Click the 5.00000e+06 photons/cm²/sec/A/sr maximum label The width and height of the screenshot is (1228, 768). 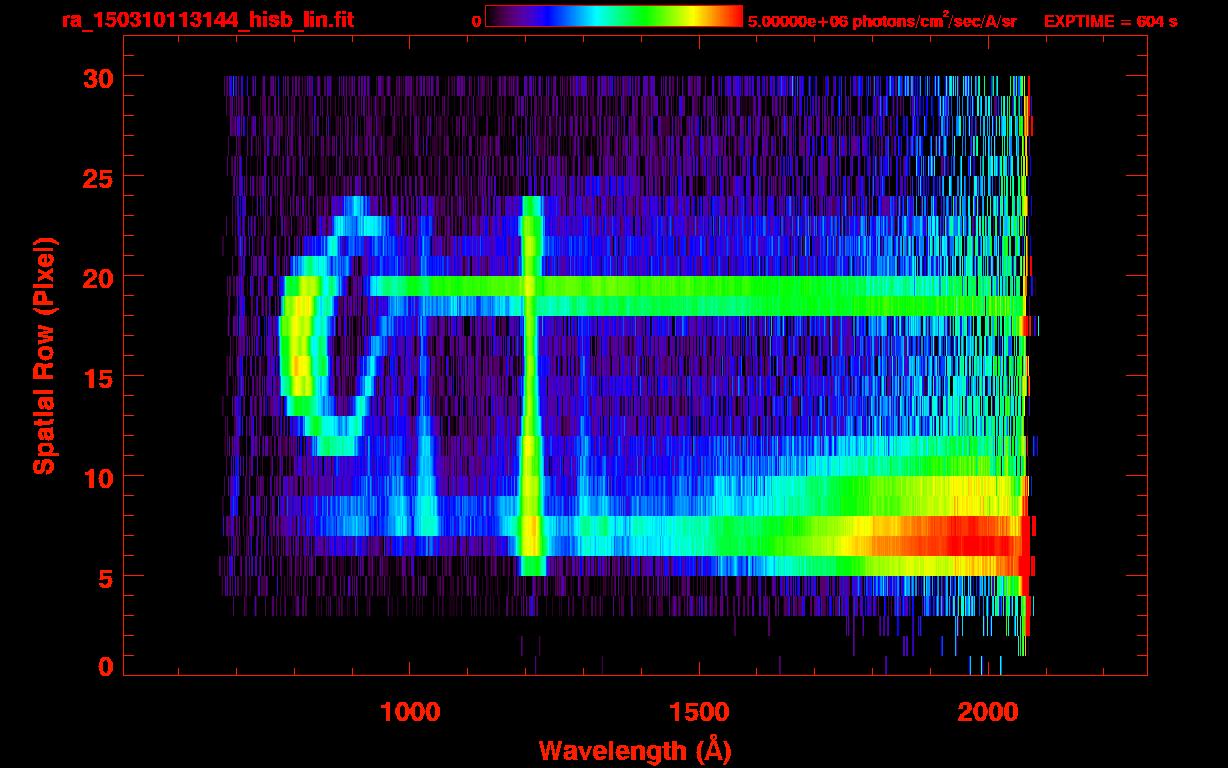click(x=882, y=20)
